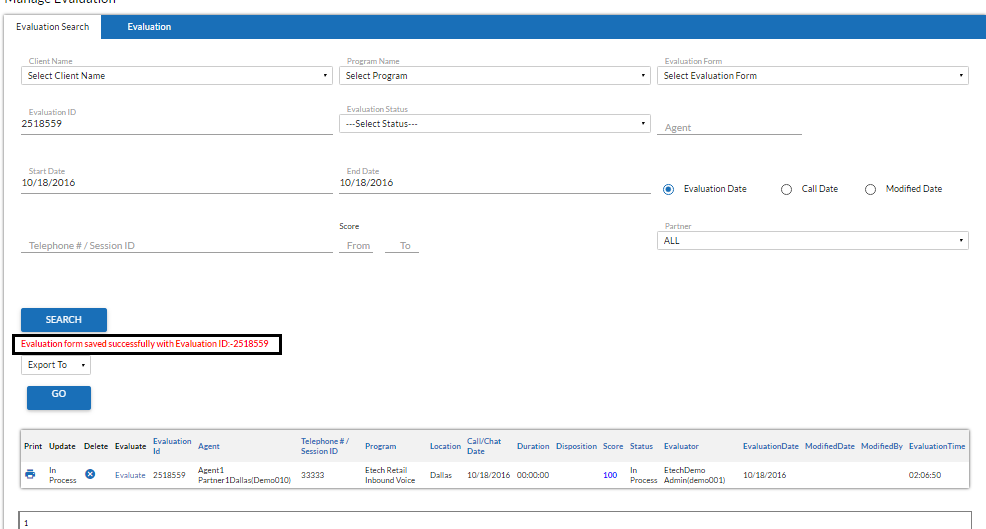Click the Telephone # / Session ID field
Viewport: 986px width, 529px height.
(x=177, y=245)
